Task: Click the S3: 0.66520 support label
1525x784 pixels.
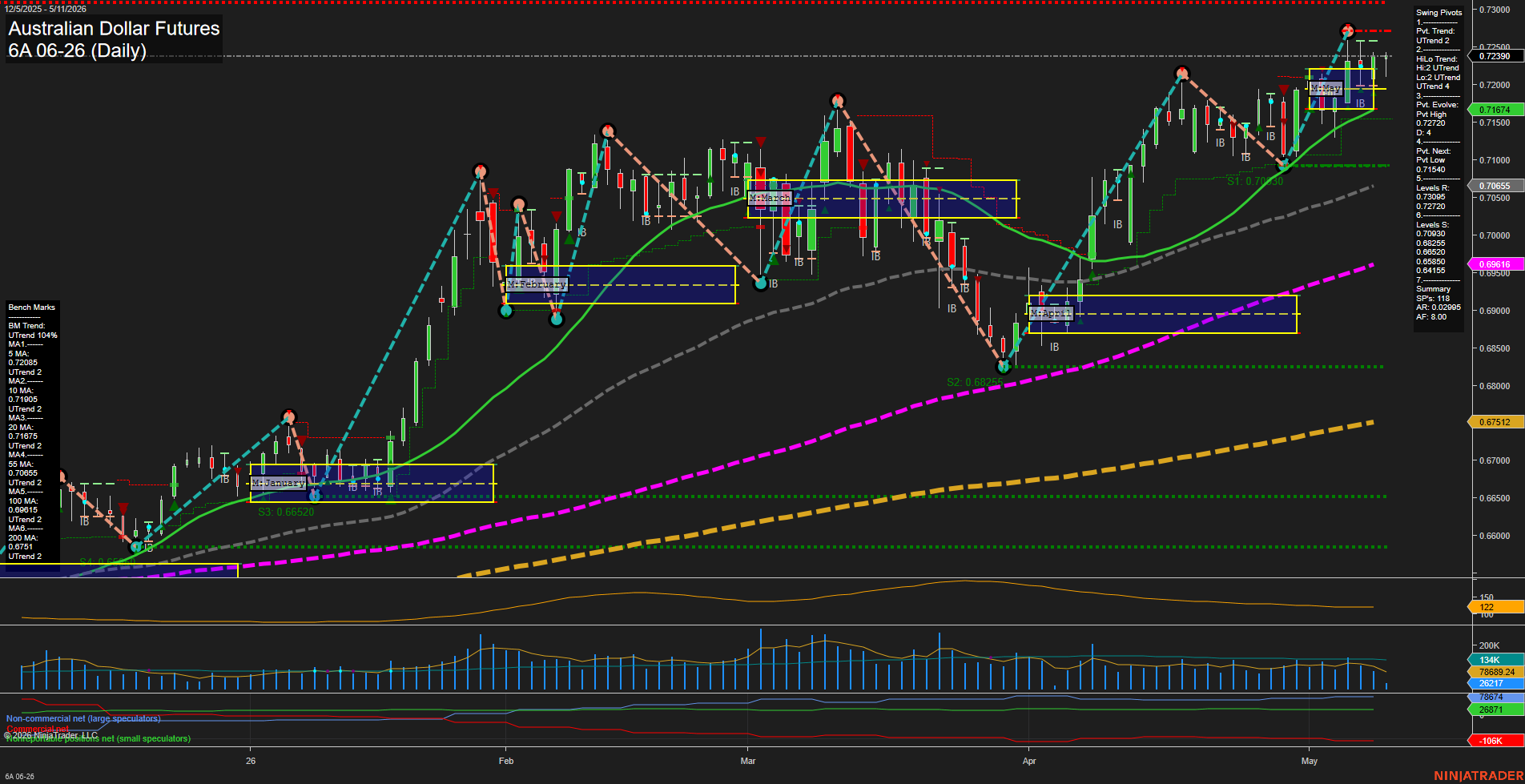Action: tap(286, 512)
